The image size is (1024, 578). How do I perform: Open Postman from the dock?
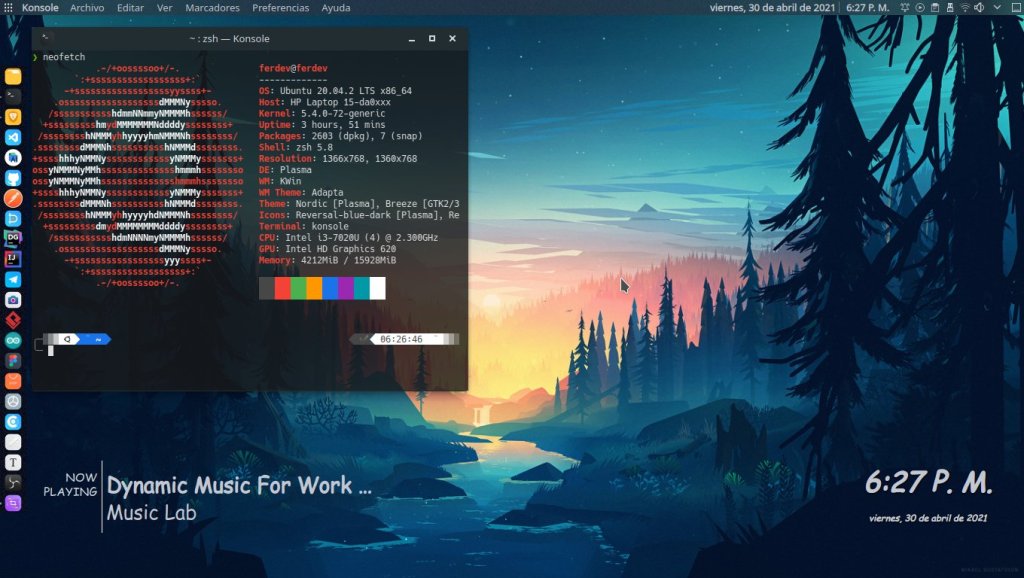click(13, 198)
